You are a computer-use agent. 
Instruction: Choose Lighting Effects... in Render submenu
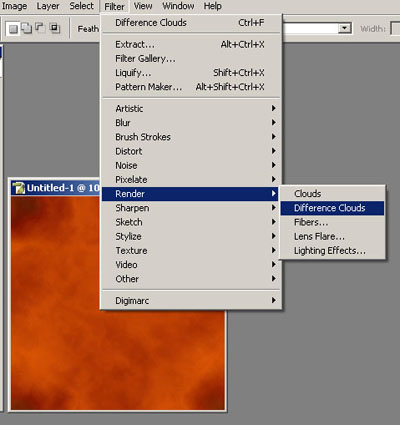[x=332, y=251]
